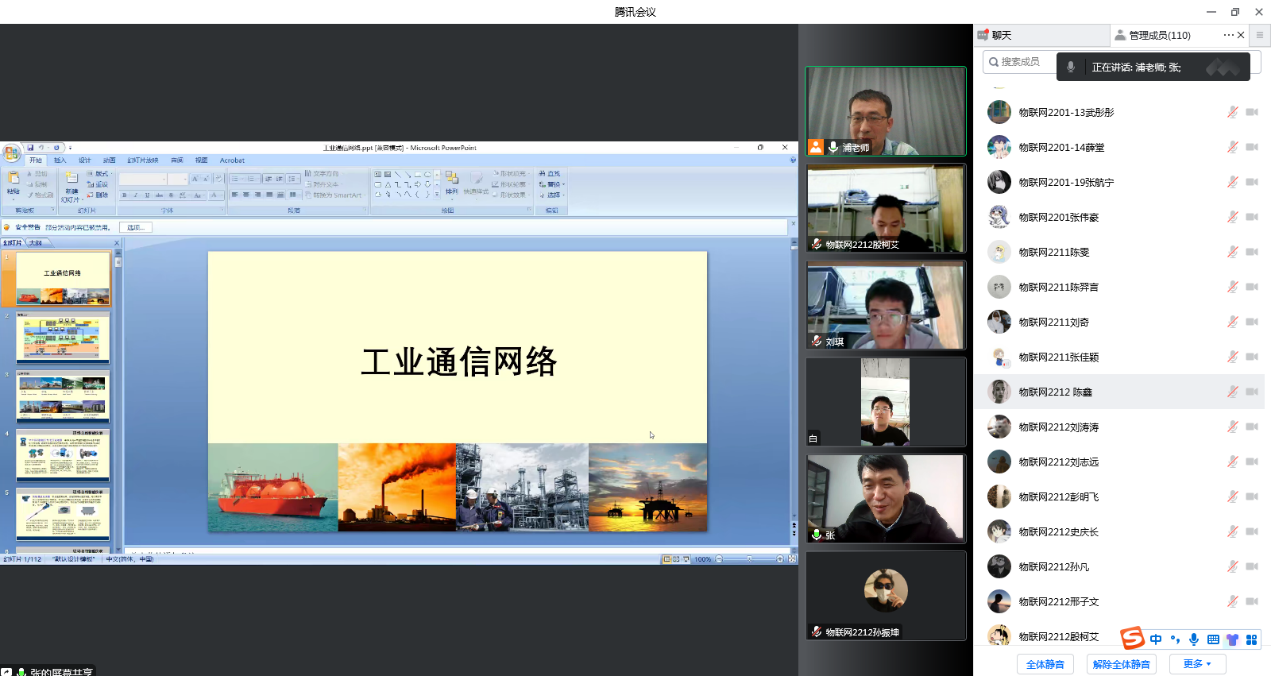Open the Sogou toolbox grid icon
Viewport: 1271px width, 676px height.
pyautogui.click(x=1251, y=640)
